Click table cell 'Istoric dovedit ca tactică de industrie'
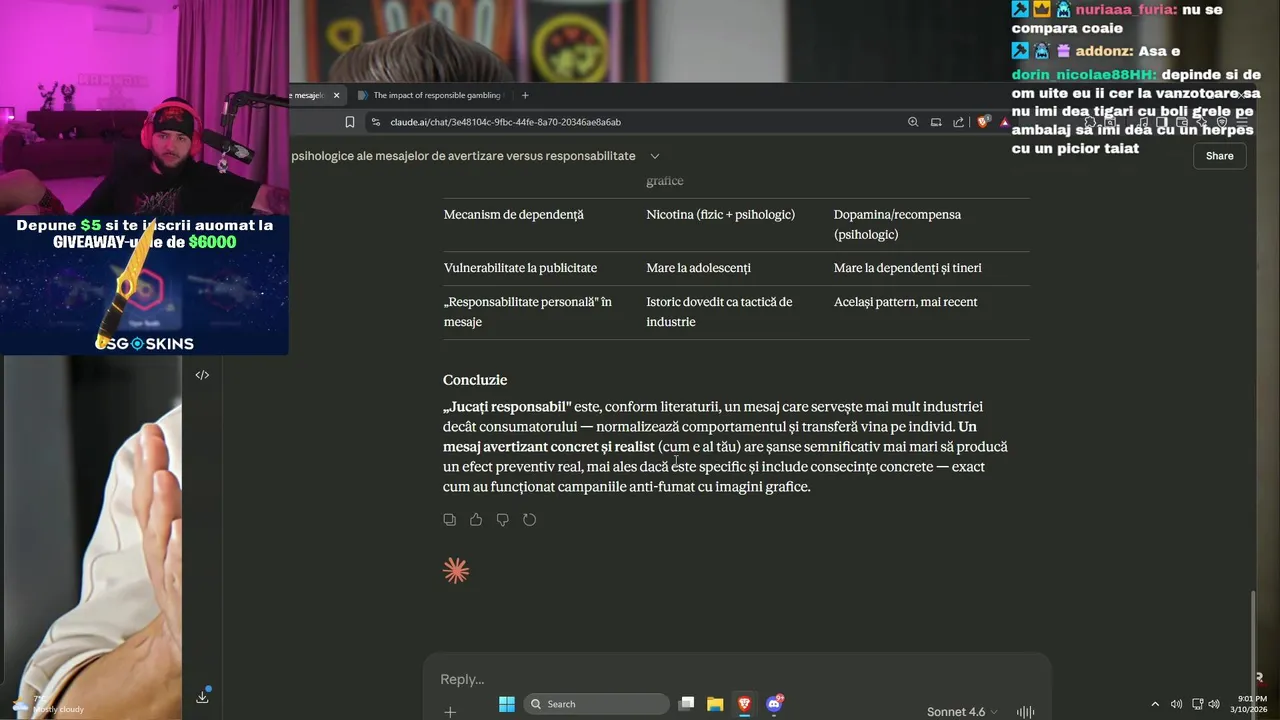Screen dimensions: 1280x720 (x=719, y=312)
